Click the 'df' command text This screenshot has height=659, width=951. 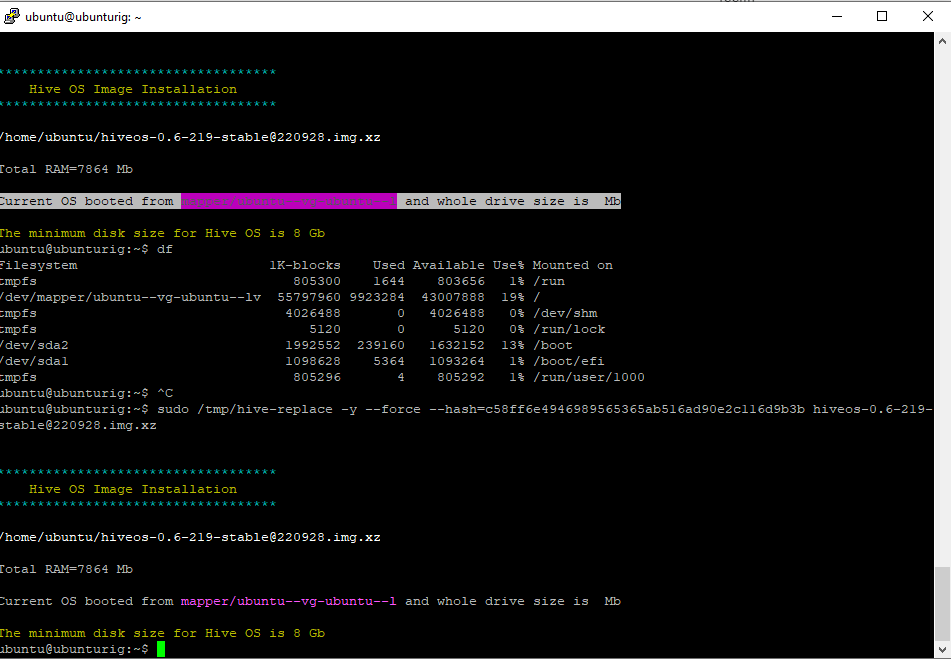click(x=165, y=249)
